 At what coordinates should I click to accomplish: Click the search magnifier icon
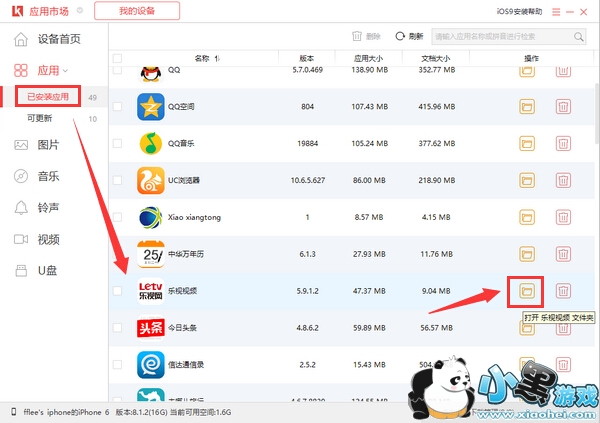(x=579, y=37)
